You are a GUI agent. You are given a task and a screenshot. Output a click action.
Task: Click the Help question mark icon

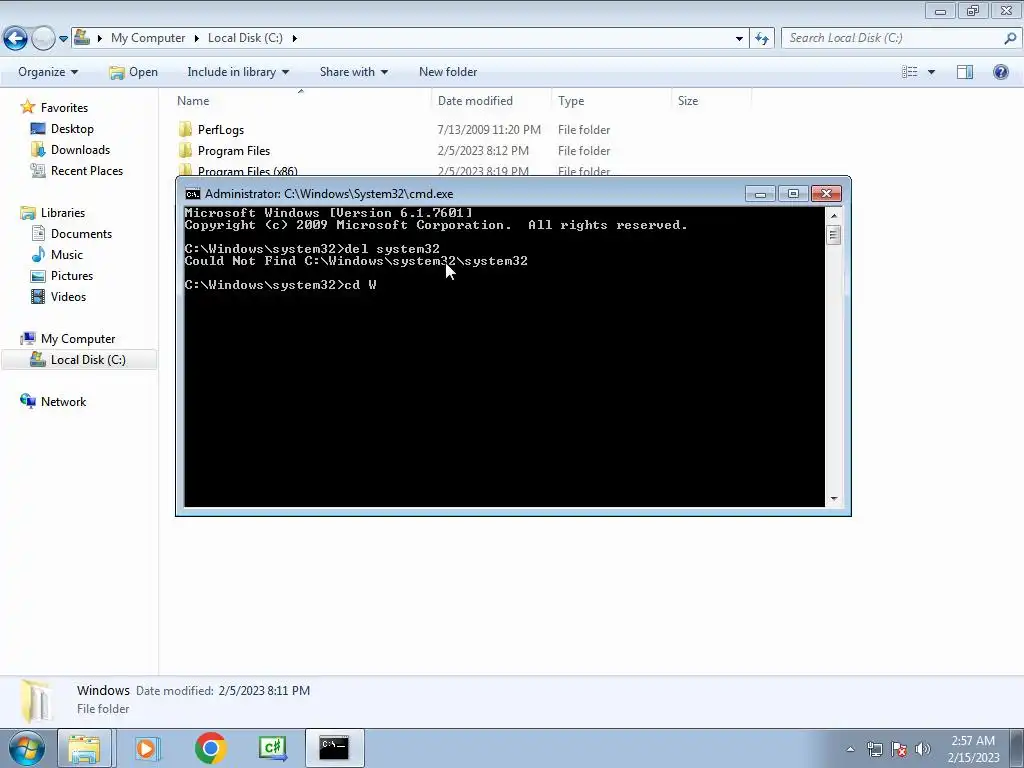[1000, 72]
